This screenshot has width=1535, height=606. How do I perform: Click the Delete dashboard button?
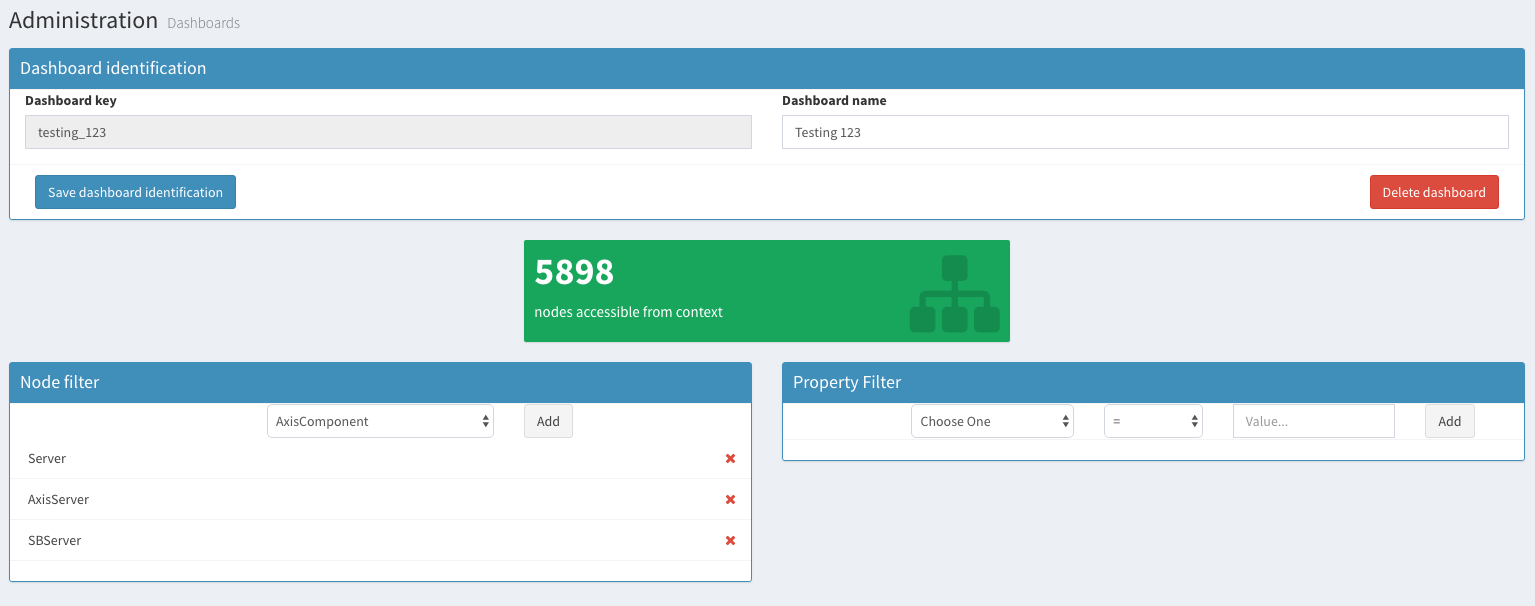tap(1434, 192)
